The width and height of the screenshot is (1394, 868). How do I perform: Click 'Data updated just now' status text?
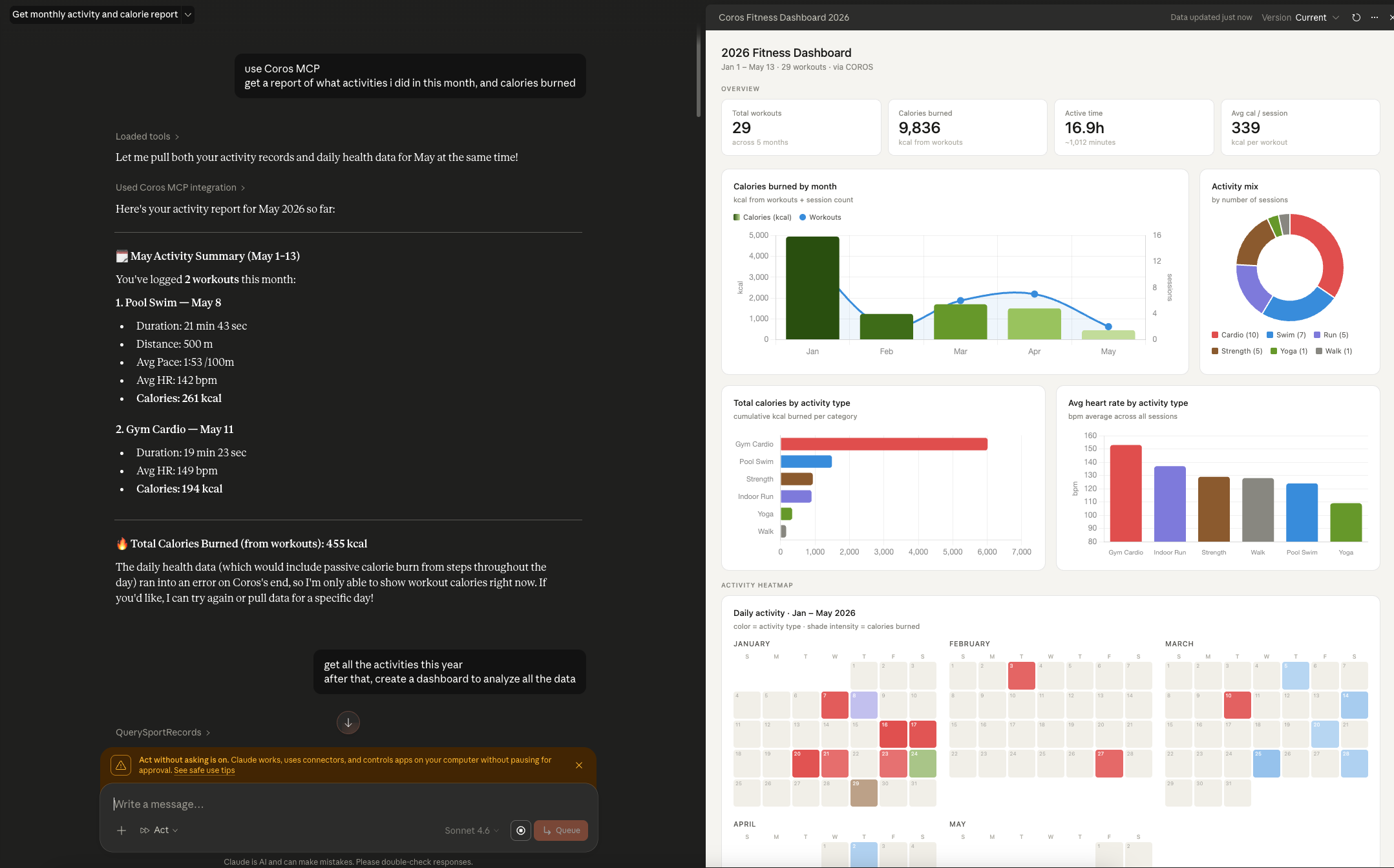coord(1211,17)
